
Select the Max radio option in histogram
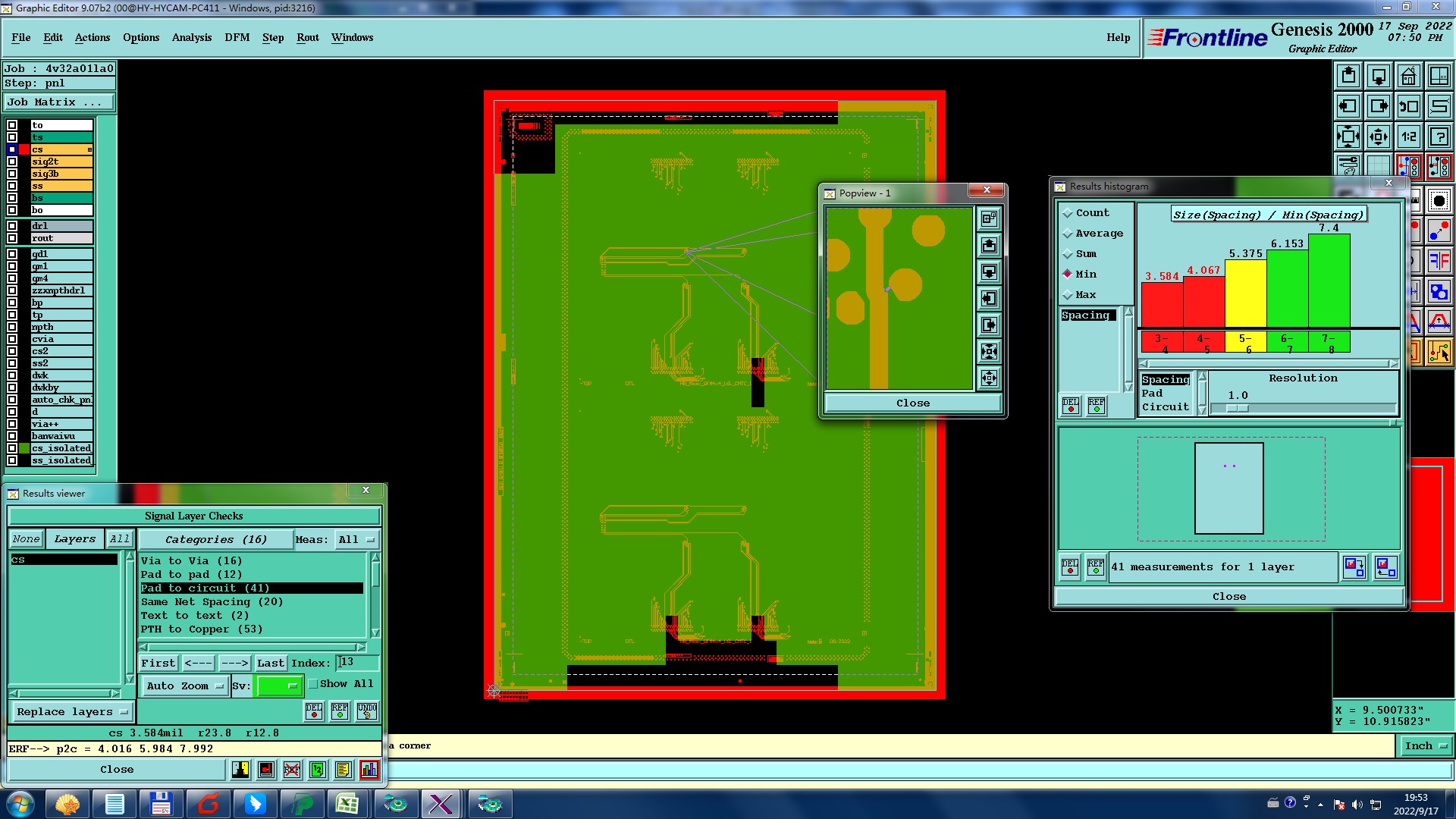[1068, 295]
